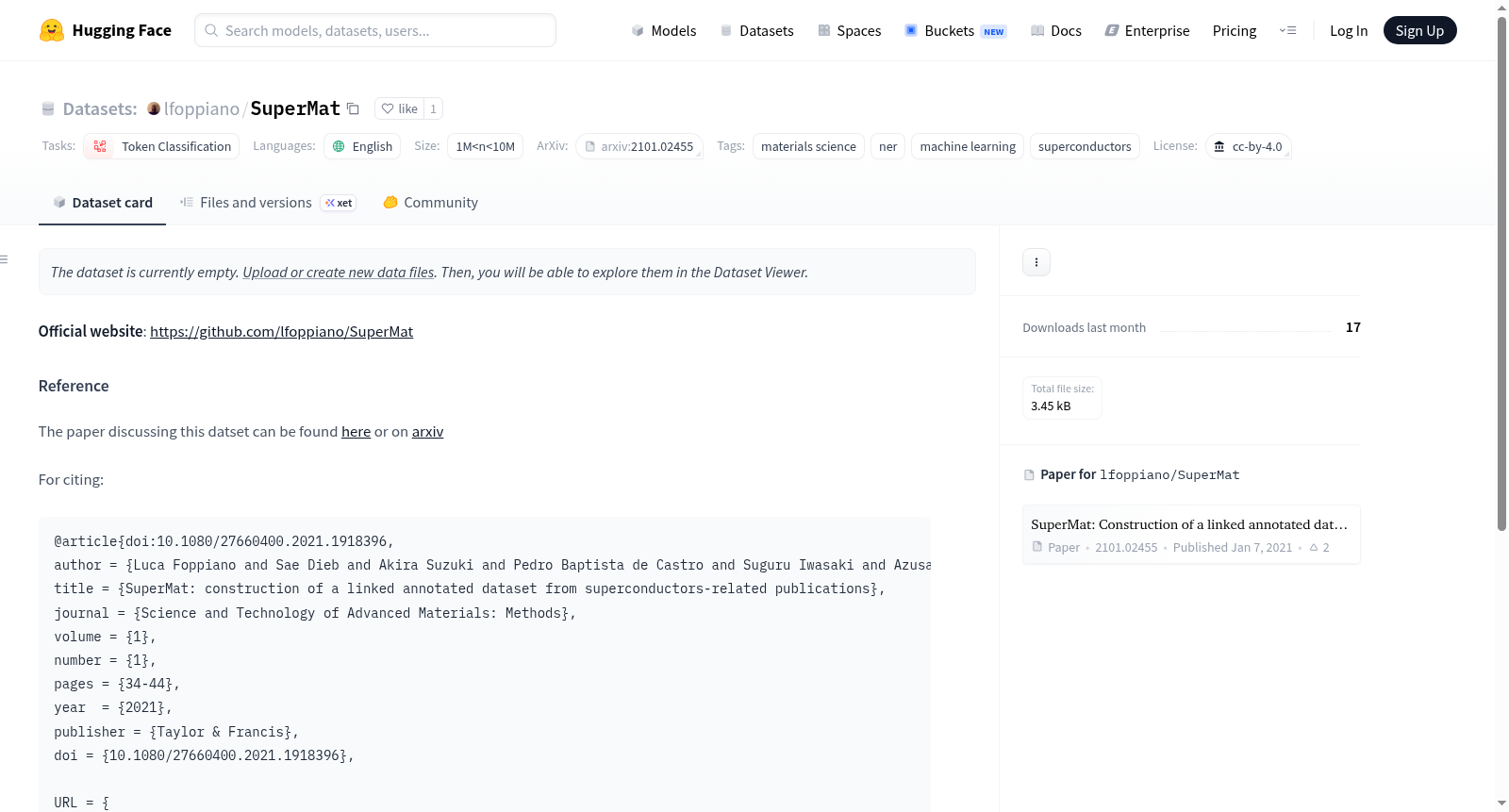Click the Log In link

click(1349, 30)
